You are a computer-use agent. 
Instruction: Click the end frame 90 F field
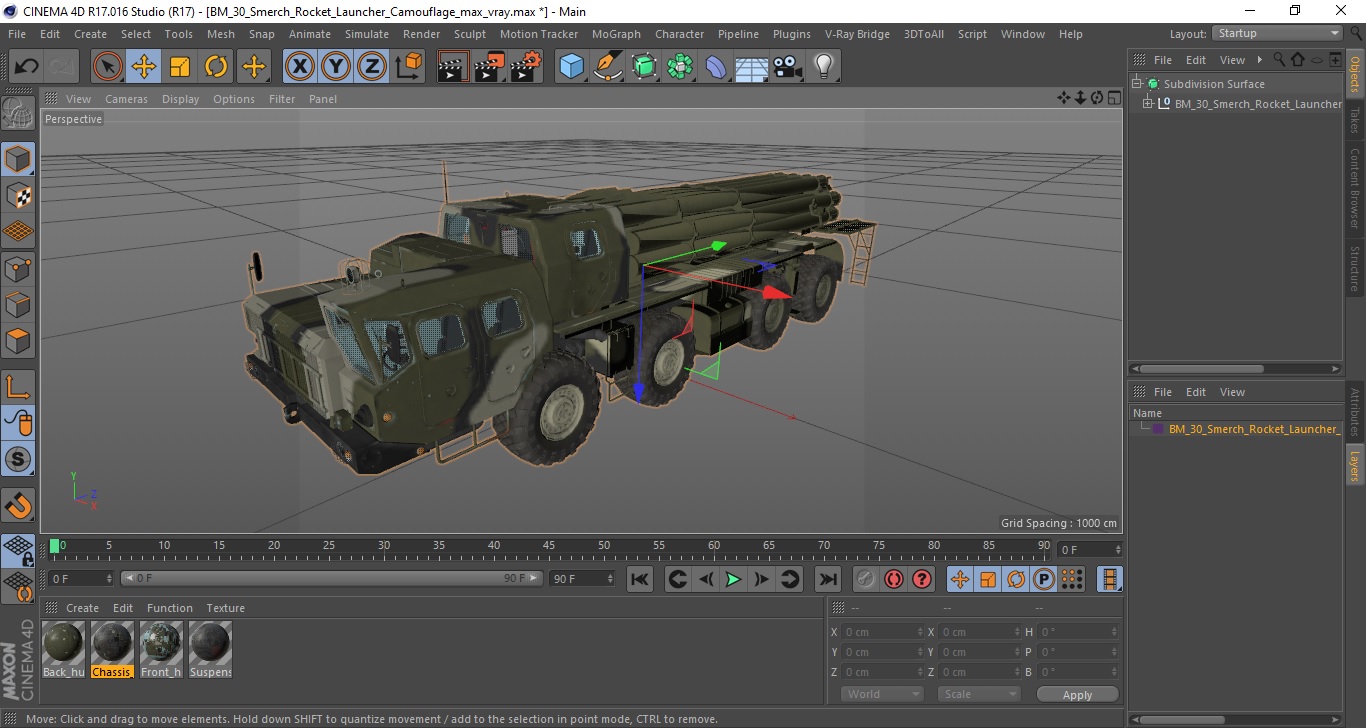click(x=582, y=578)
